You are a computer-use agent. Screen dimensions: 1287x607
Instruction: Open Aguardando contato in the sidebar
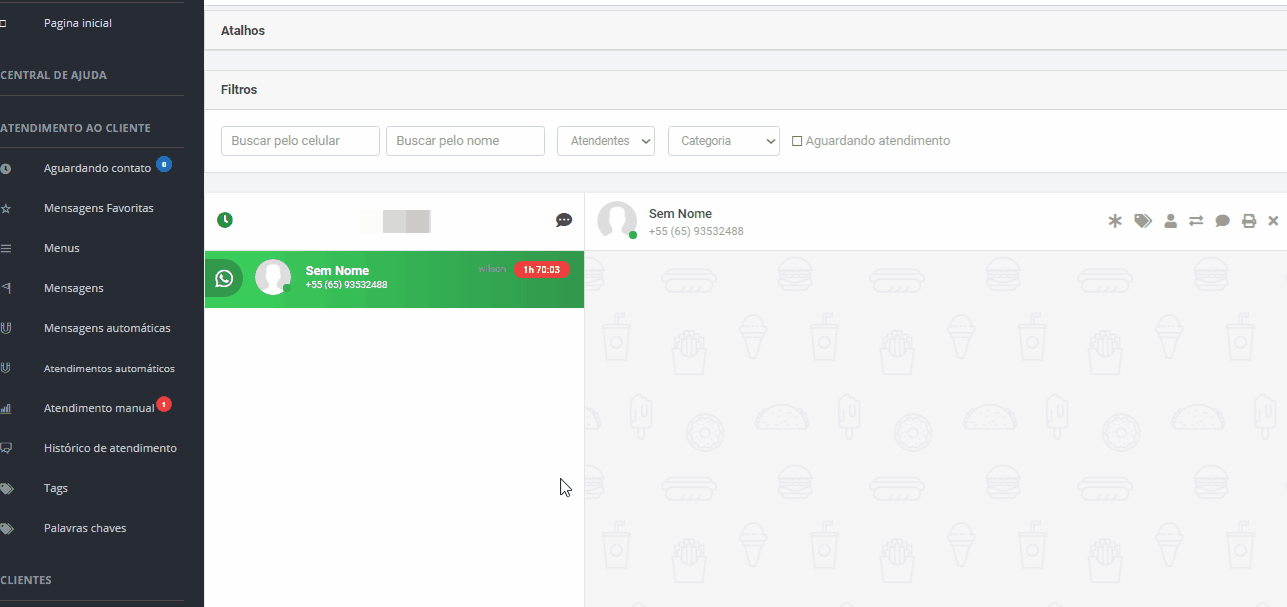97,168
